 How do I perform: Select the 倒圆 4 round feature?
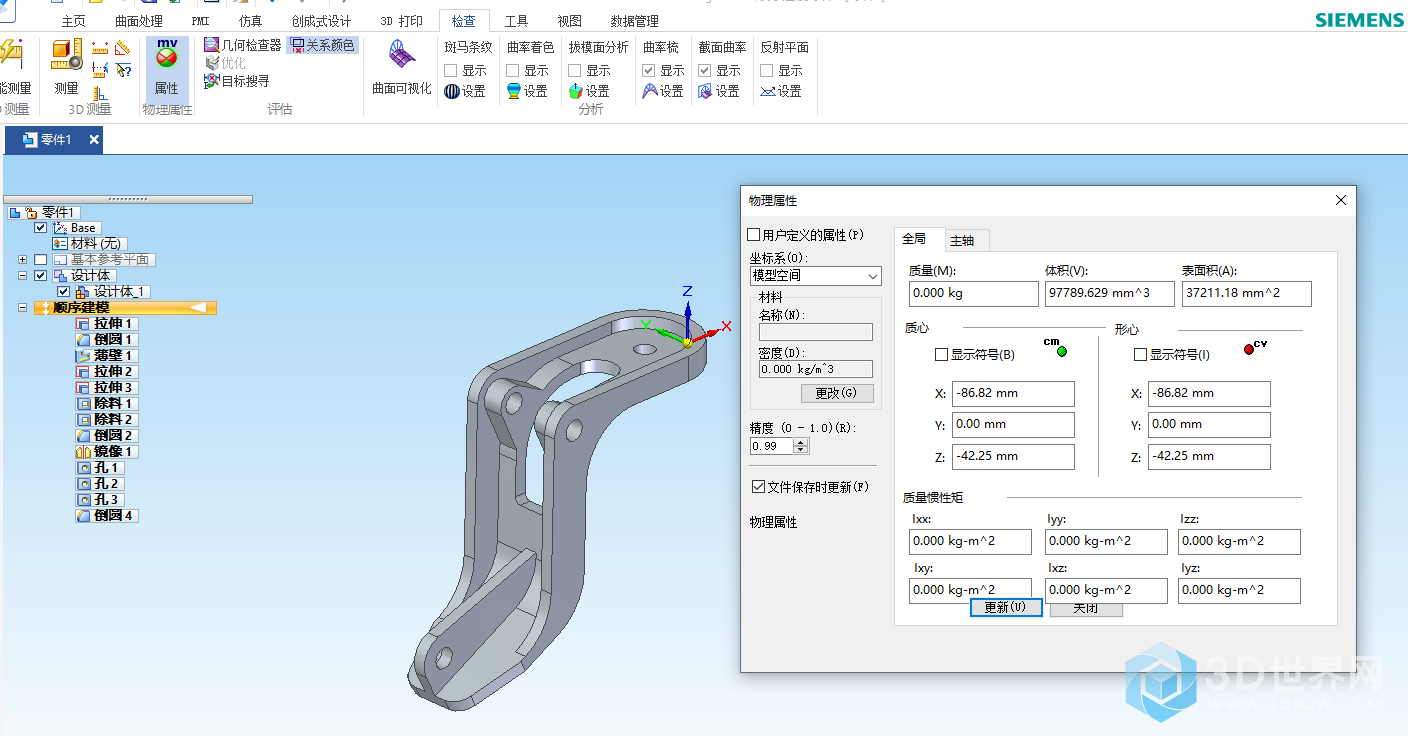point(106,516)
